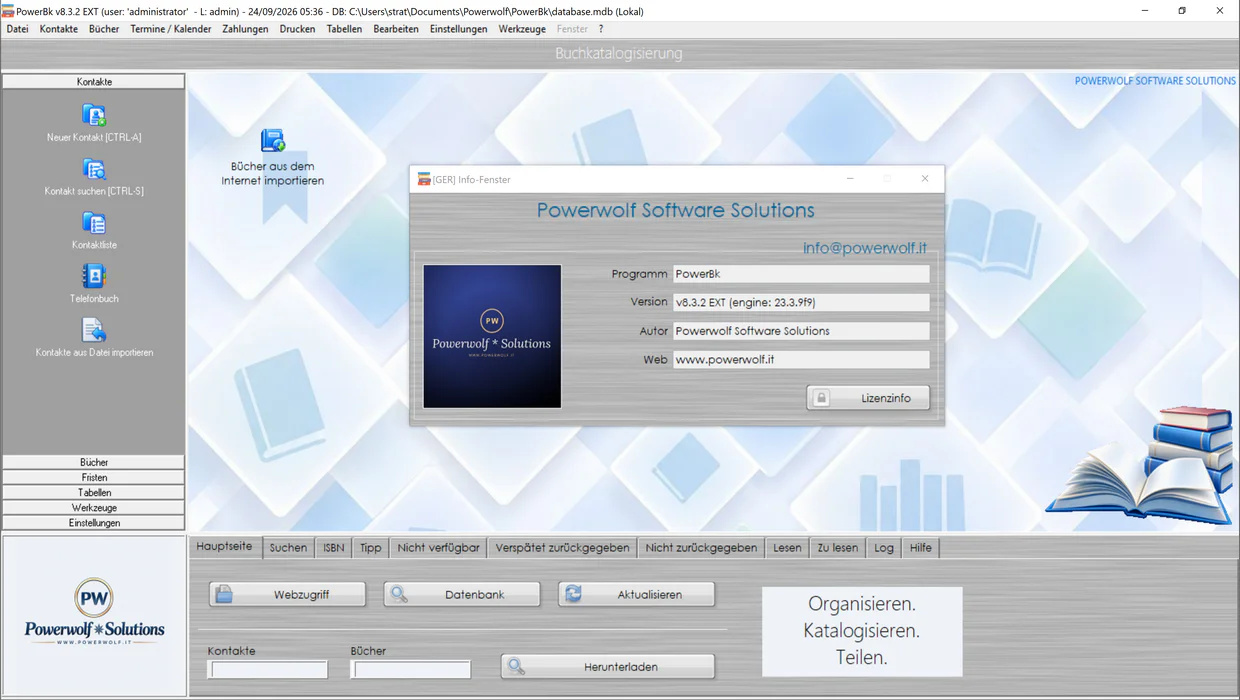Switch to the Tipp tab

(371, 548)
